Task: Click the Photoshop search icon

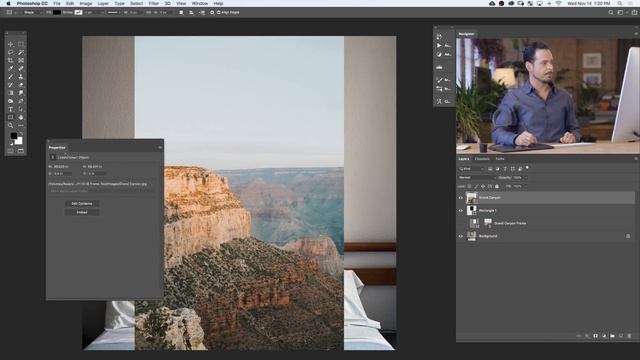Action: click(611, 13)
